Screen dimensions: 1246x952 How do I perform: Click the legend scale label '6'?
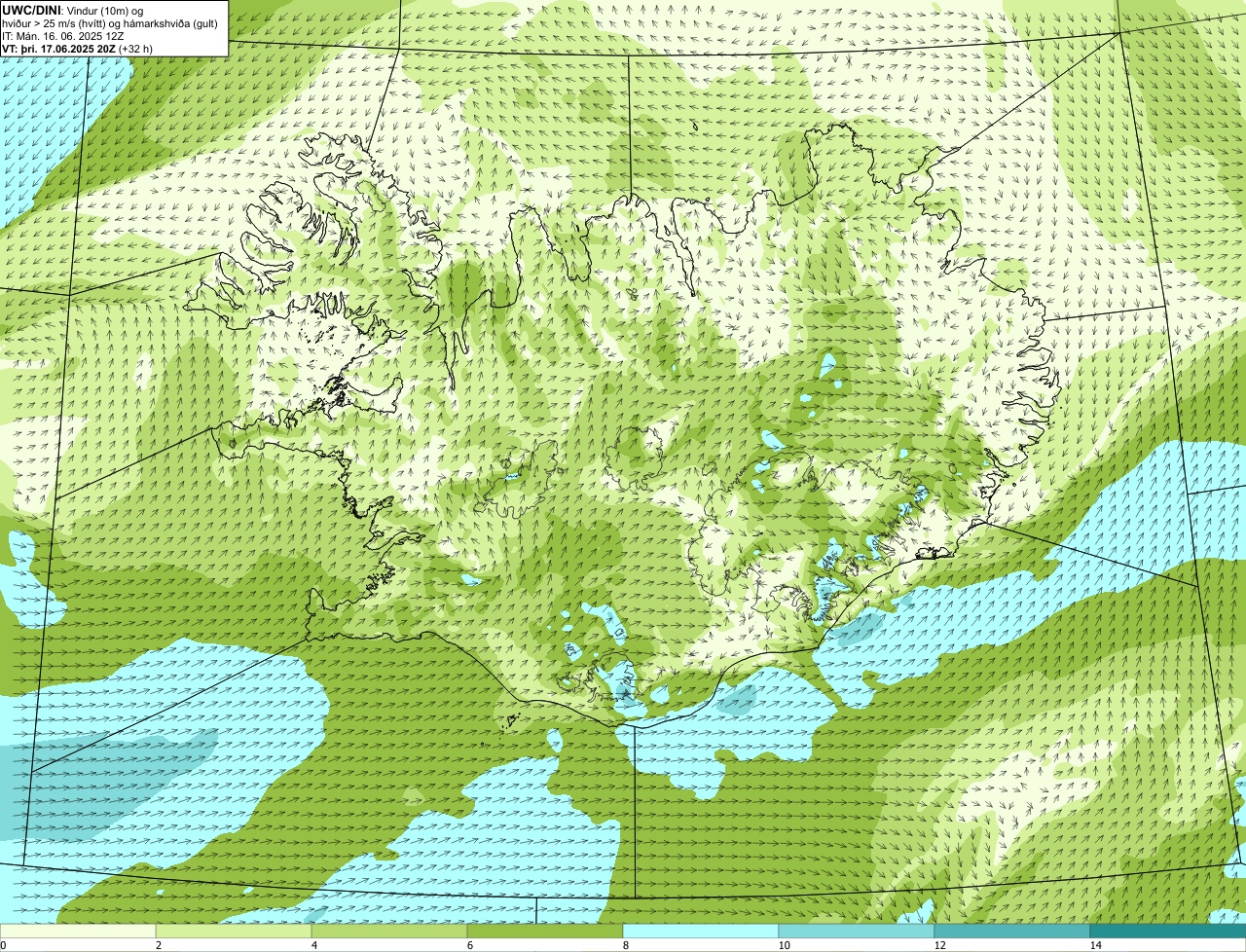pos(470,945)
